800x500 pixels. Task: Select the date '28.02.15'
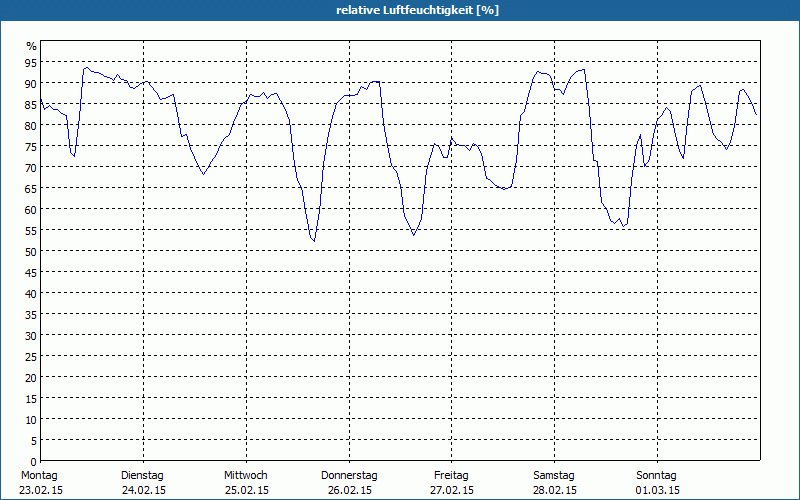(x=555, y=490)
